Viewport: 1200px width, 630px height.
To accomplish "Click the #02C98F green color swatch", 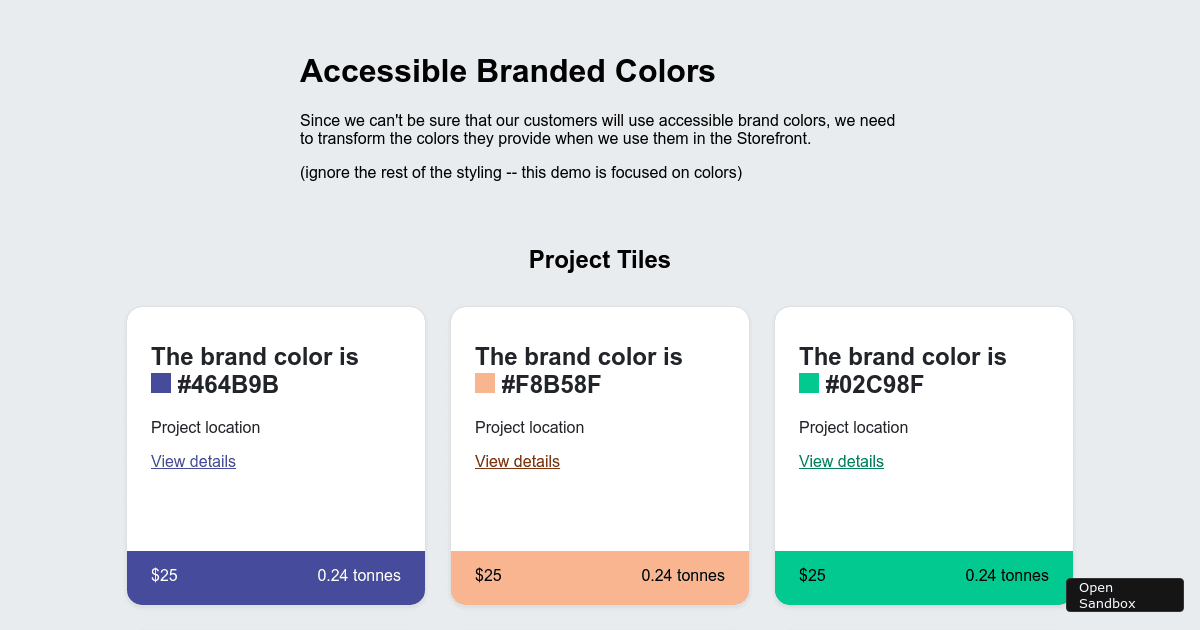I will click(807, 382).
